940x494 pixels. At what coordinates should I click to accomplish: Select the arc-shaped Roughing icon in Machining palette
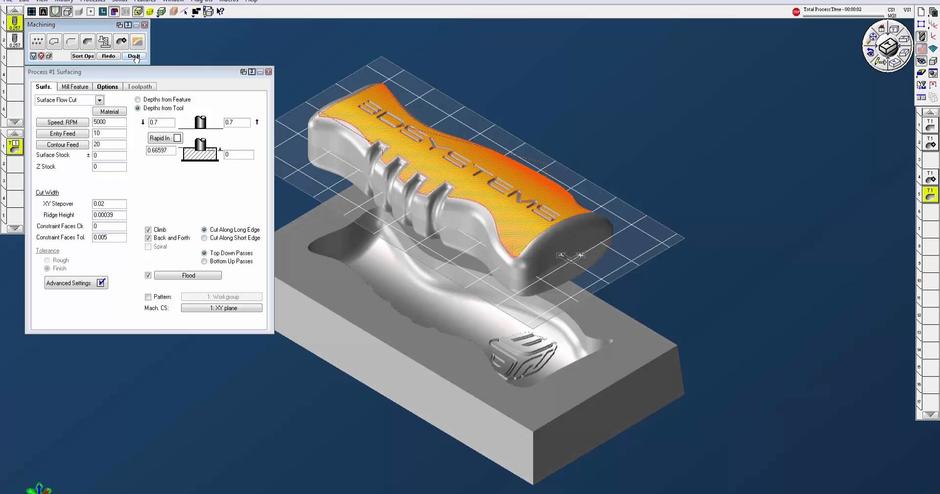click(x=71, y=41)
